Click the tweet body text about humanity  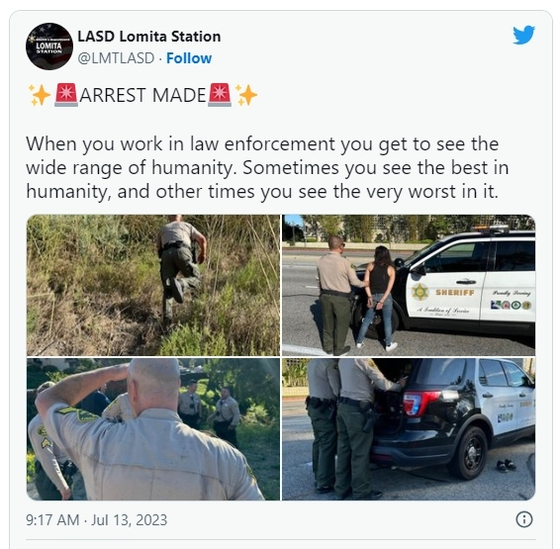pyautogui.click(x=267, y=168)
